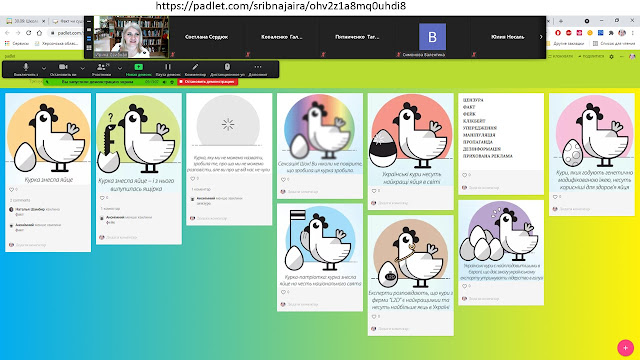This screenshot has height=360, width=640.
Task: Expand participants options arrow
Action: coord(120,68)
